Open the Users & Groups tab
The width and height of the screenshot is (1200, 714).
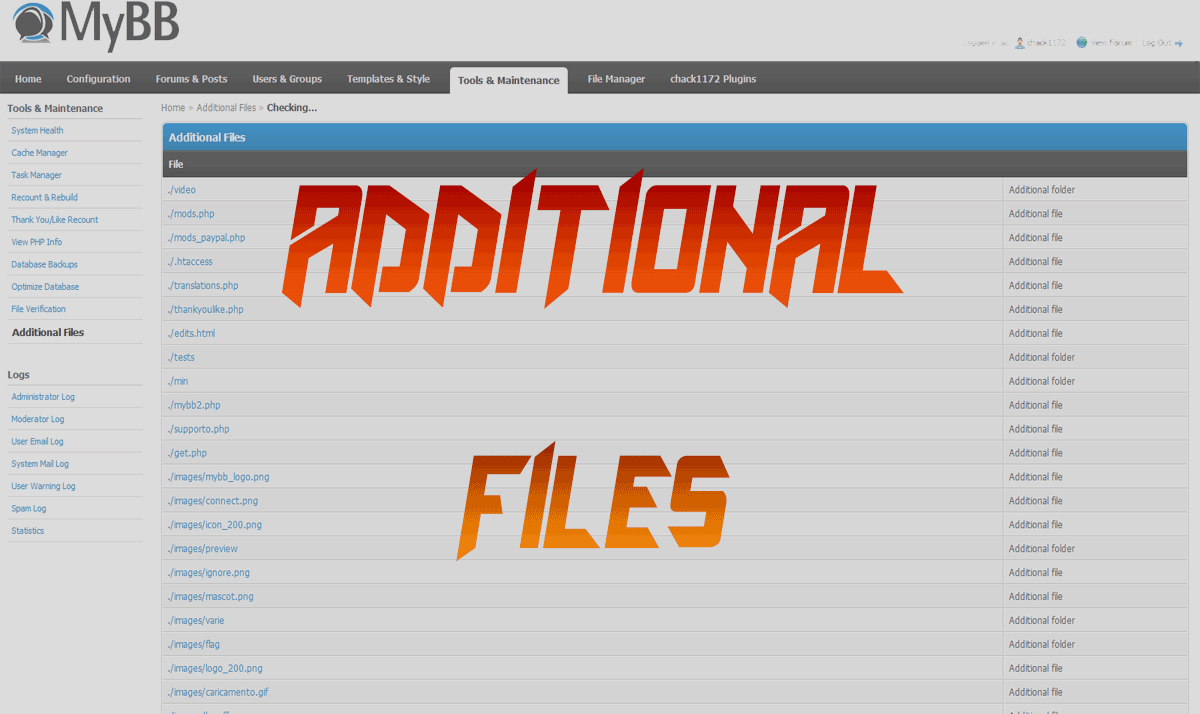(x=287, y=79)
